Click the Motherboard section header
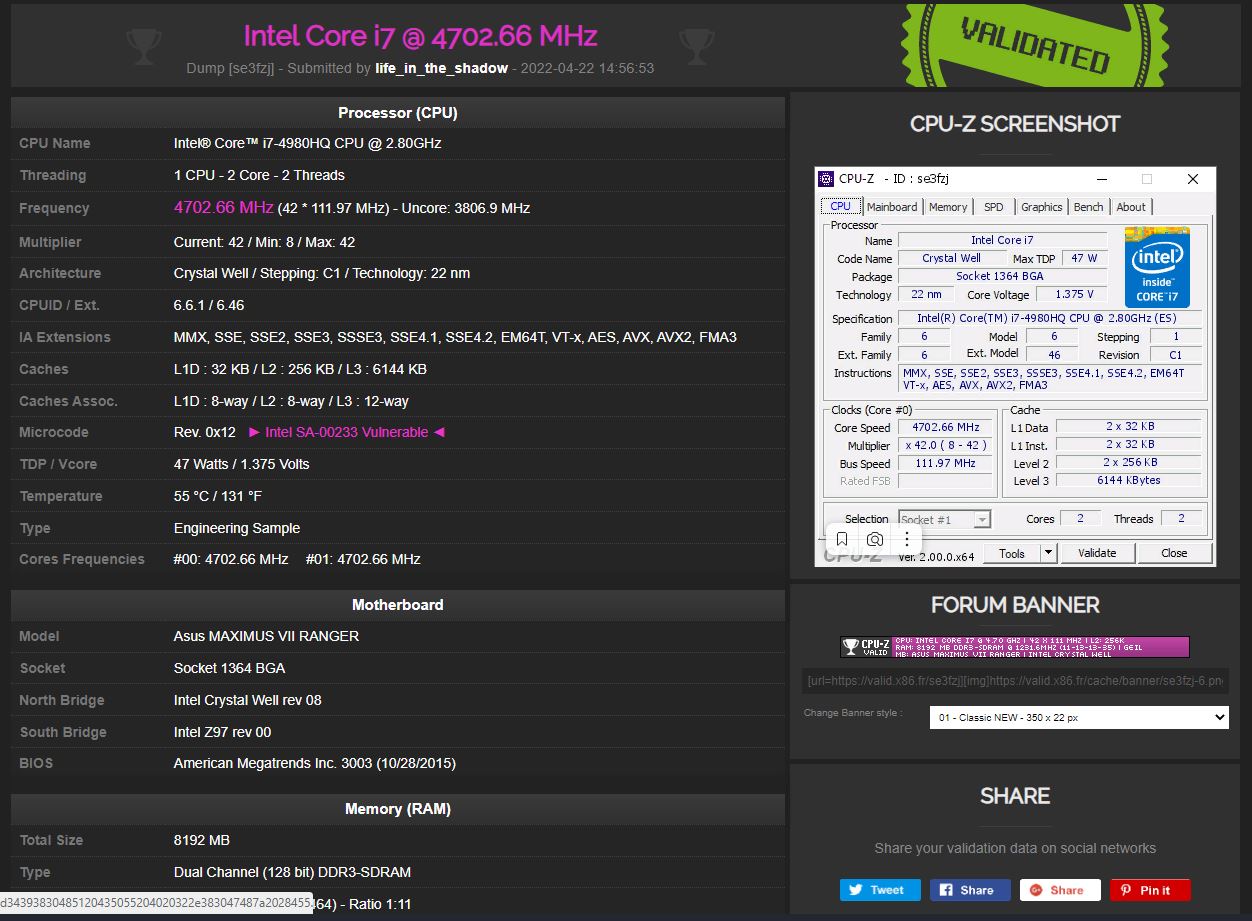The image size is (1252, 921). tap(398, 605)
